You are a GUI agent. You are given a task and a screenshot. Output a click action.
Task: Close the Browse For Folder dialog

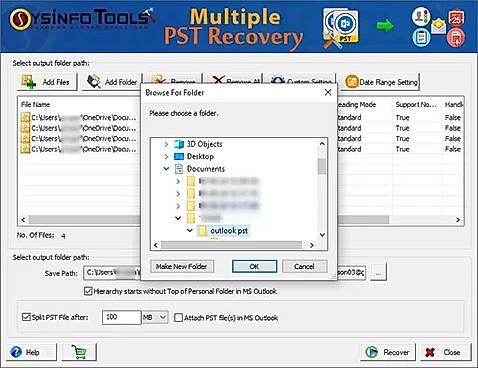pos(328,92)
